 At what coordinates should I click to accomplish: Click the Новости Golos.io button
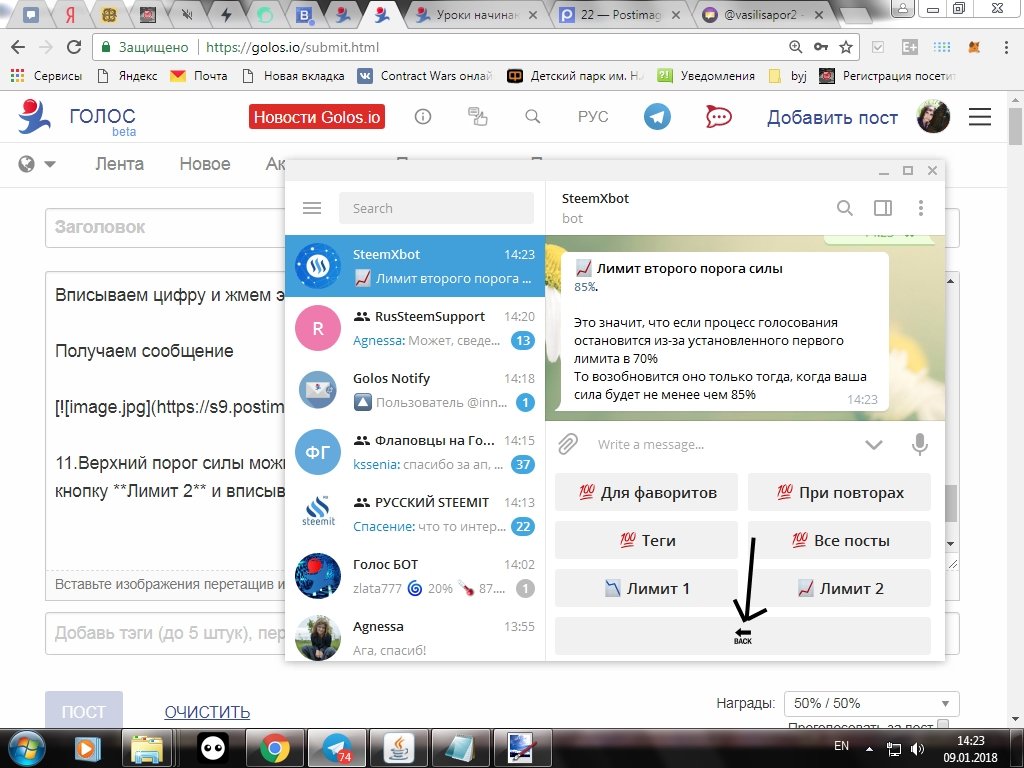click(x=317, y=117)
